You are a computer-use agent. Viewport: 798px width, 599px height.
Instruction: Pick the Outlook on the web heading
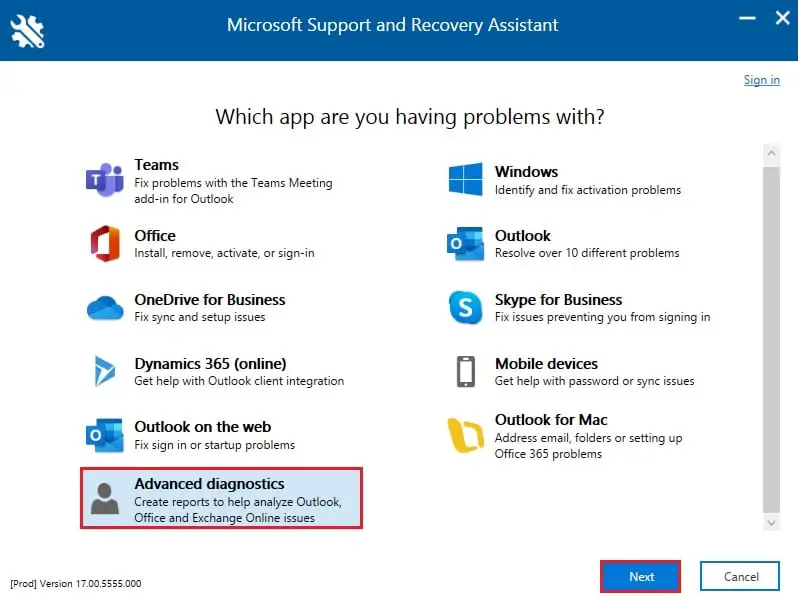point(203,427)
